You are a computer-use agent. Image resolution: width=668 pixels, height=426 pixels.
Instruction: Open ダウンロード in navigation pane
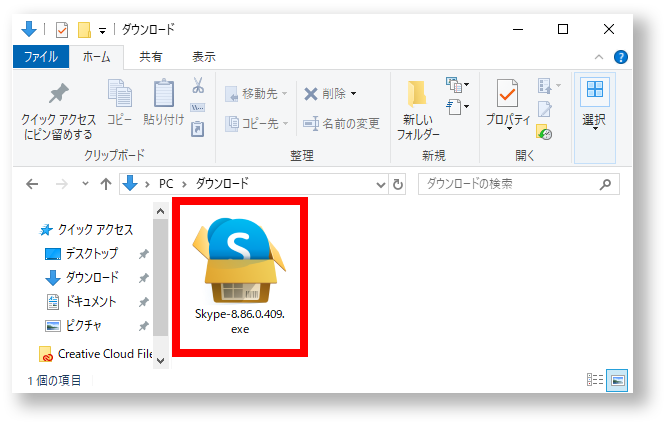(82, 278)
